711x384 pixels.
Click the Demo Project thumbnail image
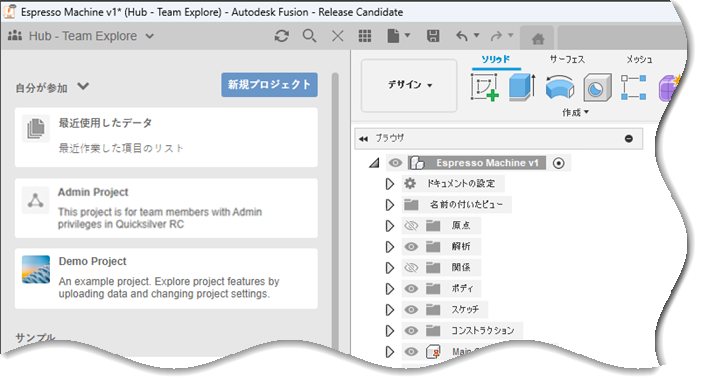(36, 269)
